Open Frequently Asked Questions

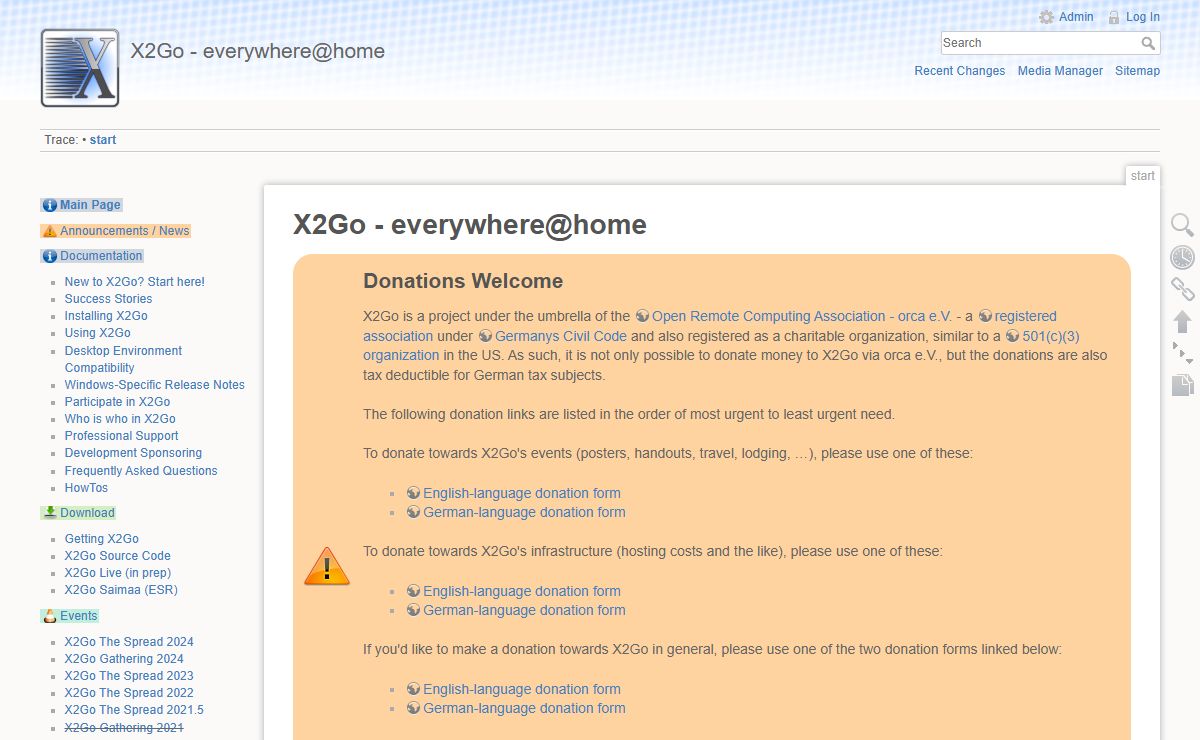(x=141, y=471)
